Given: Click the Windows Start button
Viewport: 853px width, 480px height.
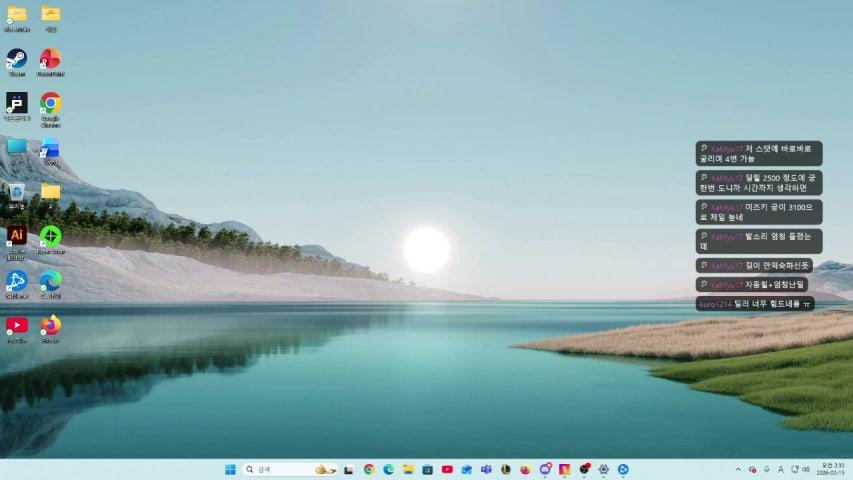Looking at the screenshot, I should click(x=230, y=469).
